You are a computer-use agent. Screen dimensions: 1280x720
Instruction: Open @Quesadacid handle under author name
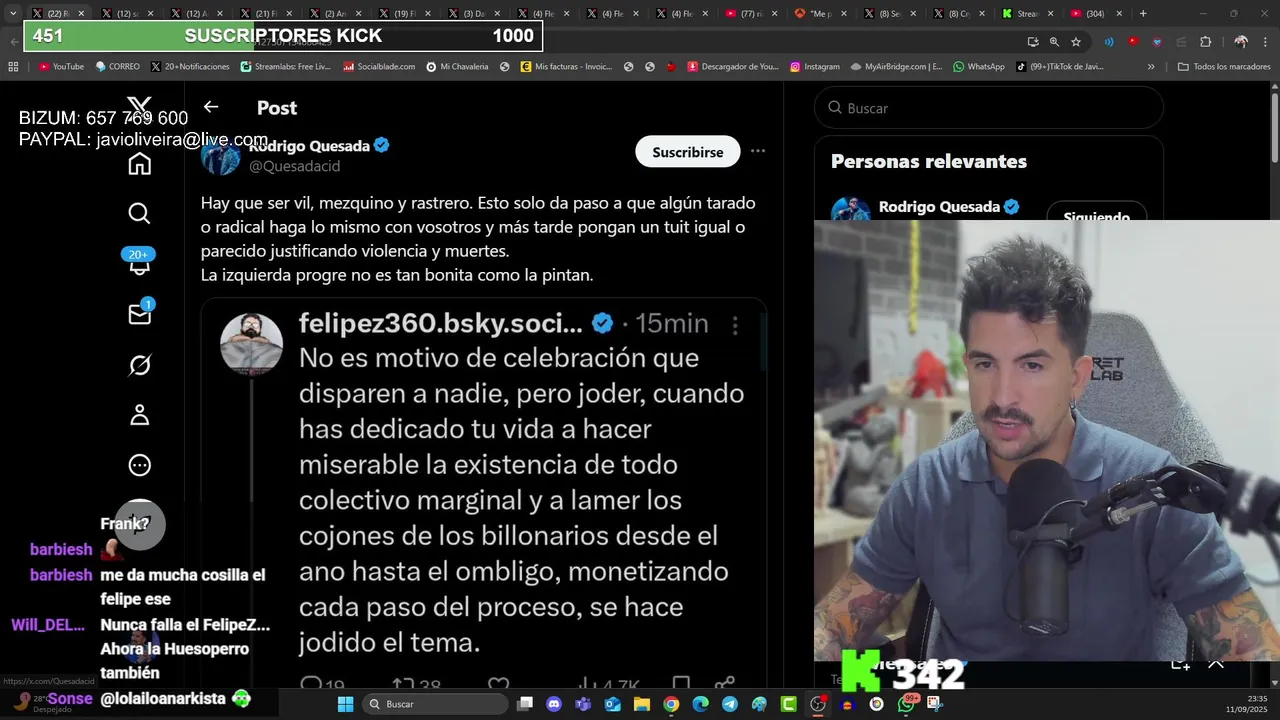coord(294,166)
